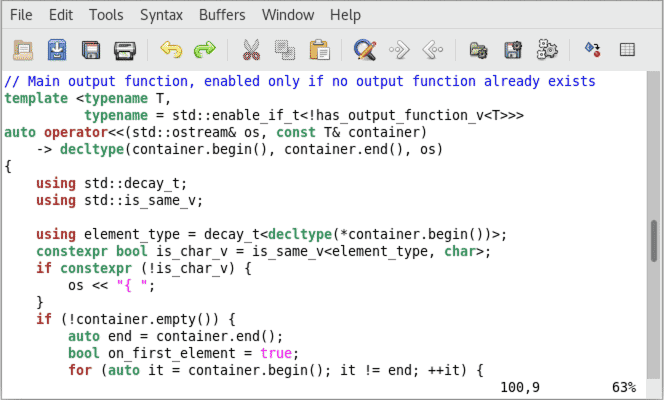Redo the change with the green arrow

click(204, 49)
